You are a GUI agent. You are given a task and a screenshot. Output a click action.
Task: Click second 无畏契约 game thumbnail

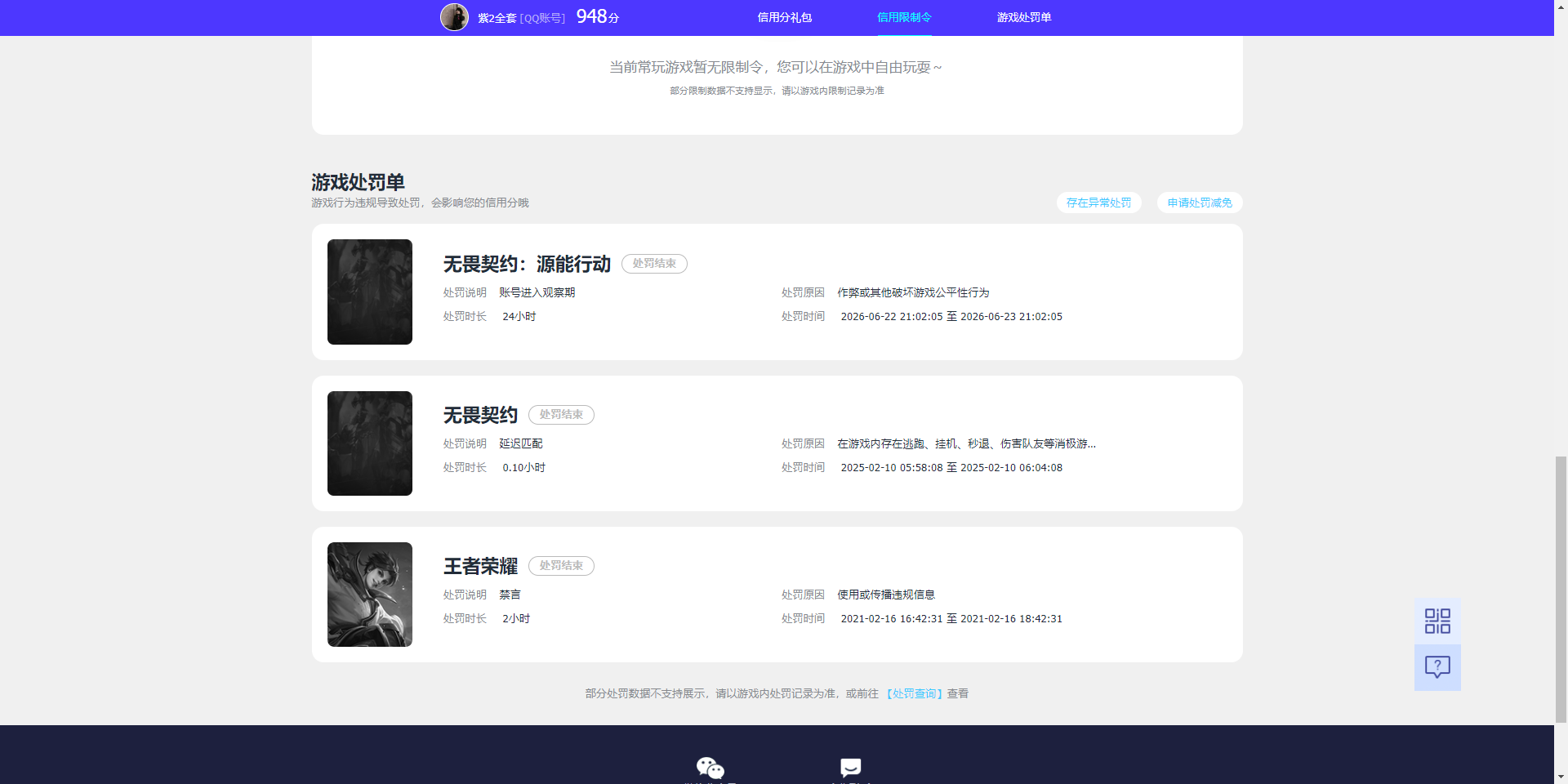(370, 443)
